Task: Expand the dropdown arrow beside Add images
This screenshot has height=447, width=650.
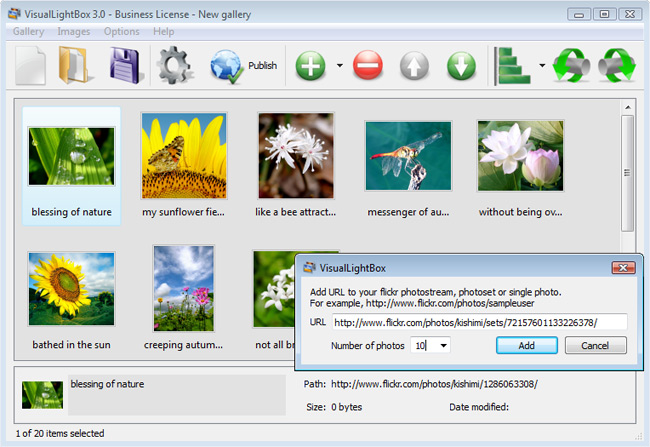Action: (x=340, y=67)
